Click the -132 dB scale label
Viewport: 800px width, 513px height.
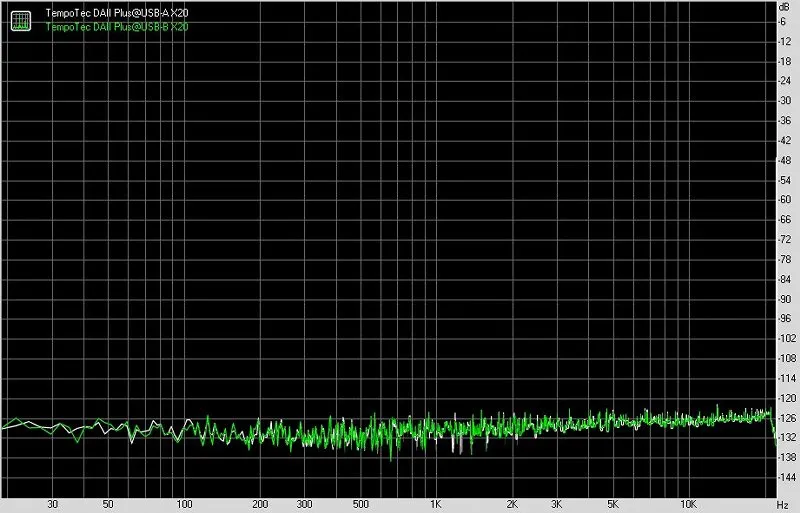pyautogui.click(x=786, y=437)
